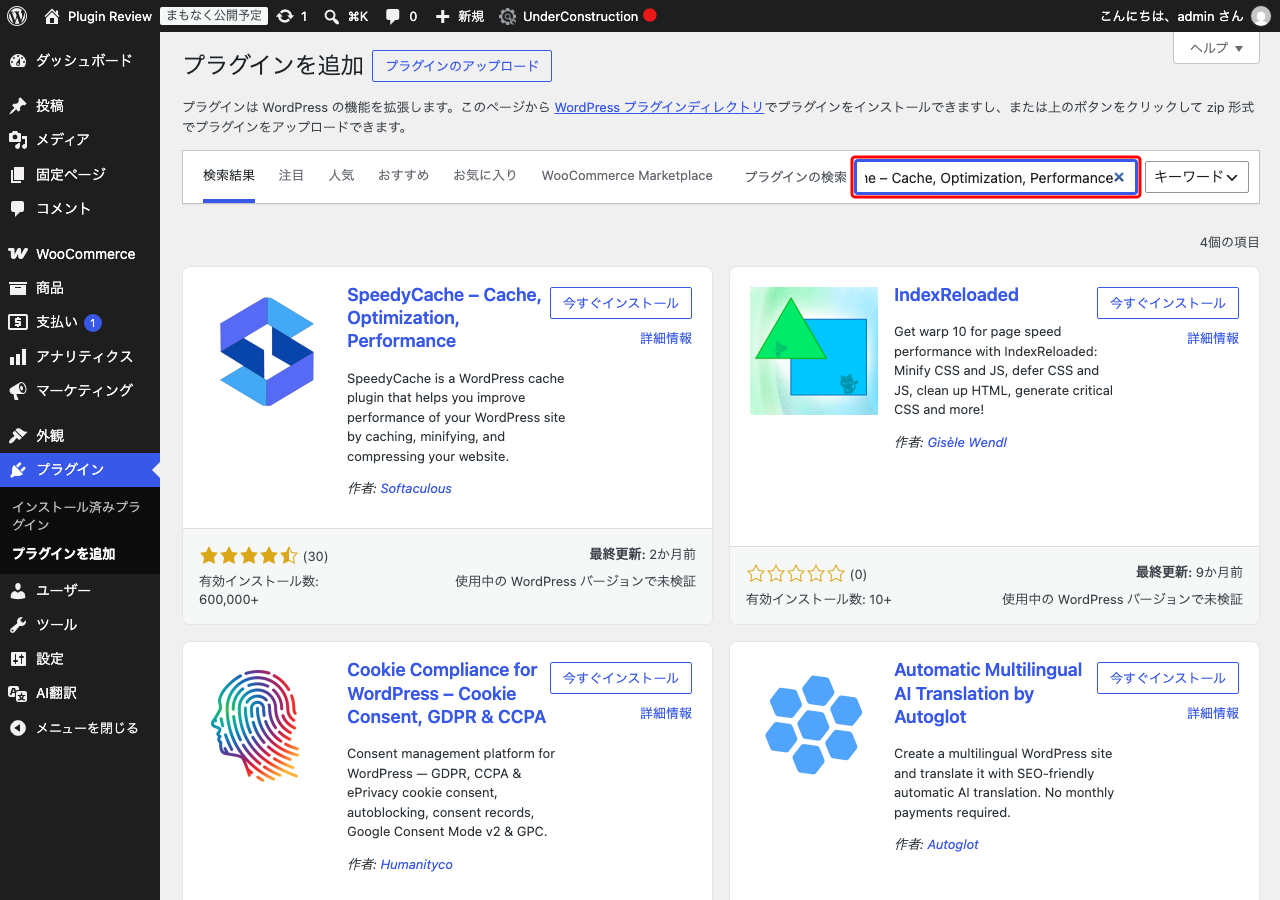This screenshot has height=900, width=1280.
Task: Open メディア library from sidebar
Action: pos(80,140)
